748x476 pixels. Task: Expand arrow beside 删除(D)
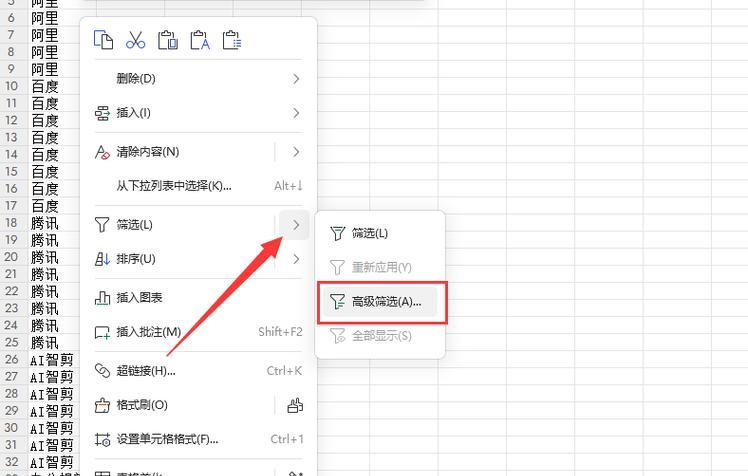[x=296, y=79]
